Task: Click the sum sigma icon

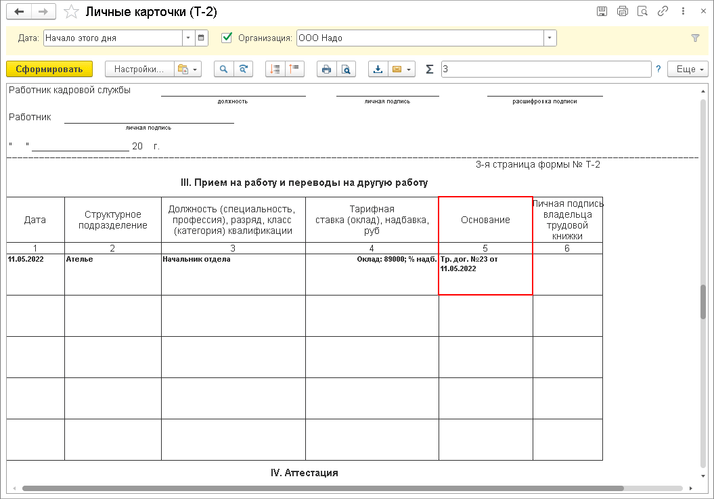Action: [430, 69]
